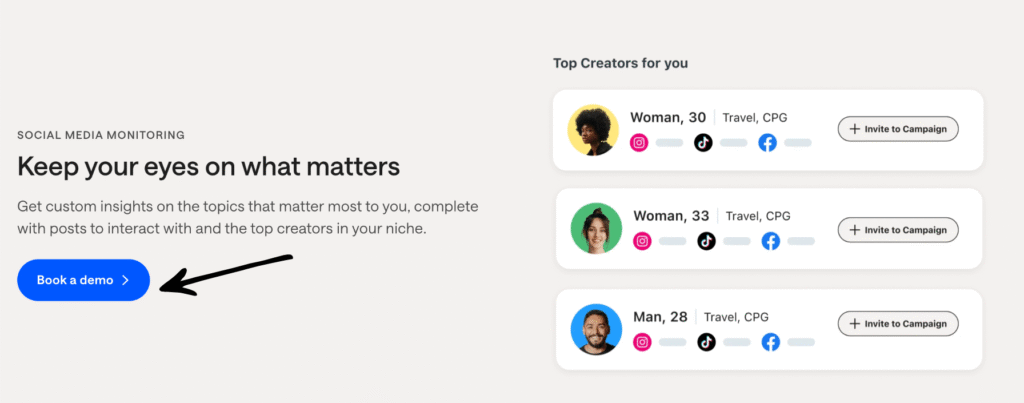Click the Man, 28 creator name

coord(660,317)
